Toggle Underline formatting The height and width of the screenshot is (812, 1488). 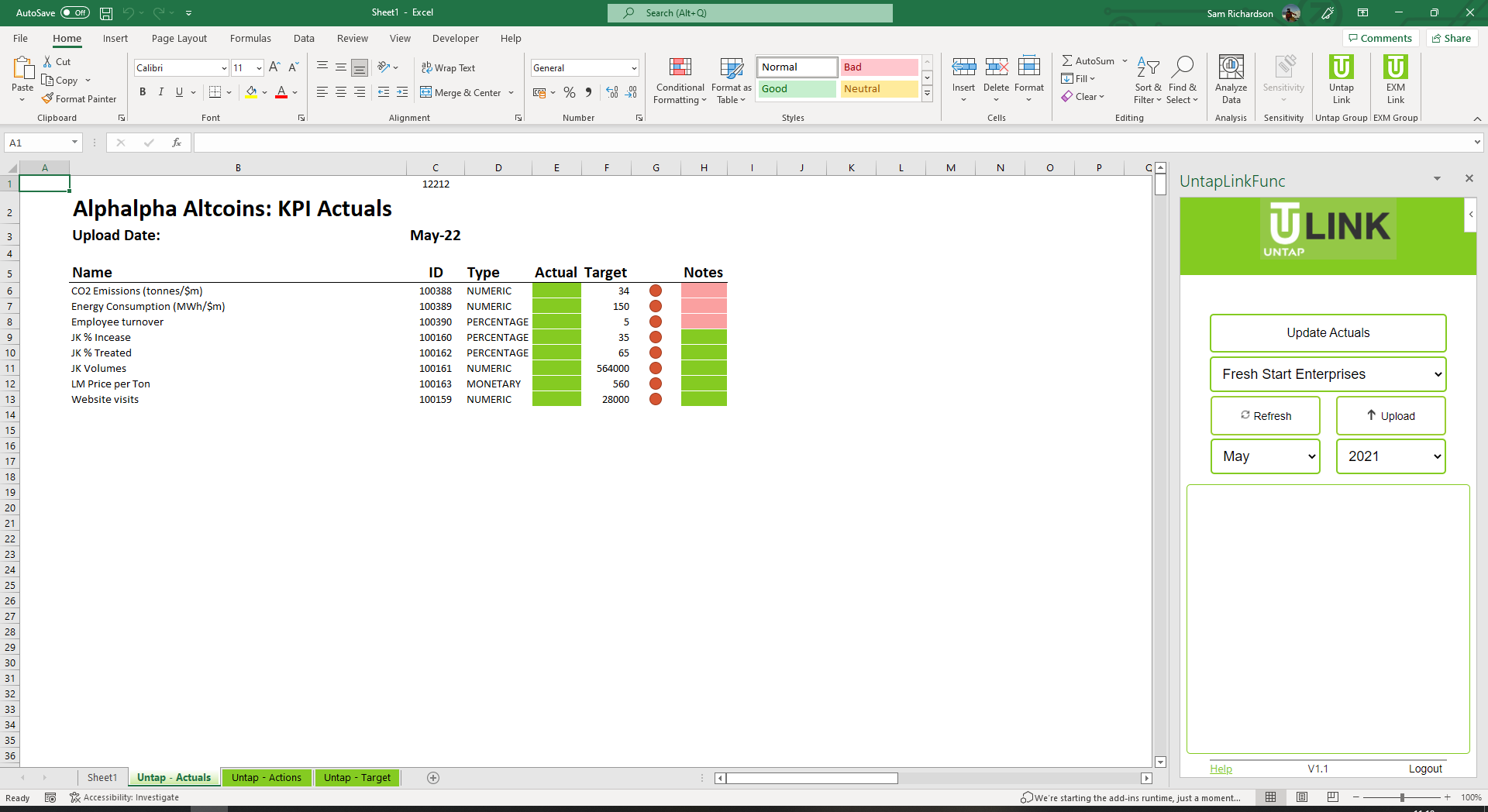179,92
